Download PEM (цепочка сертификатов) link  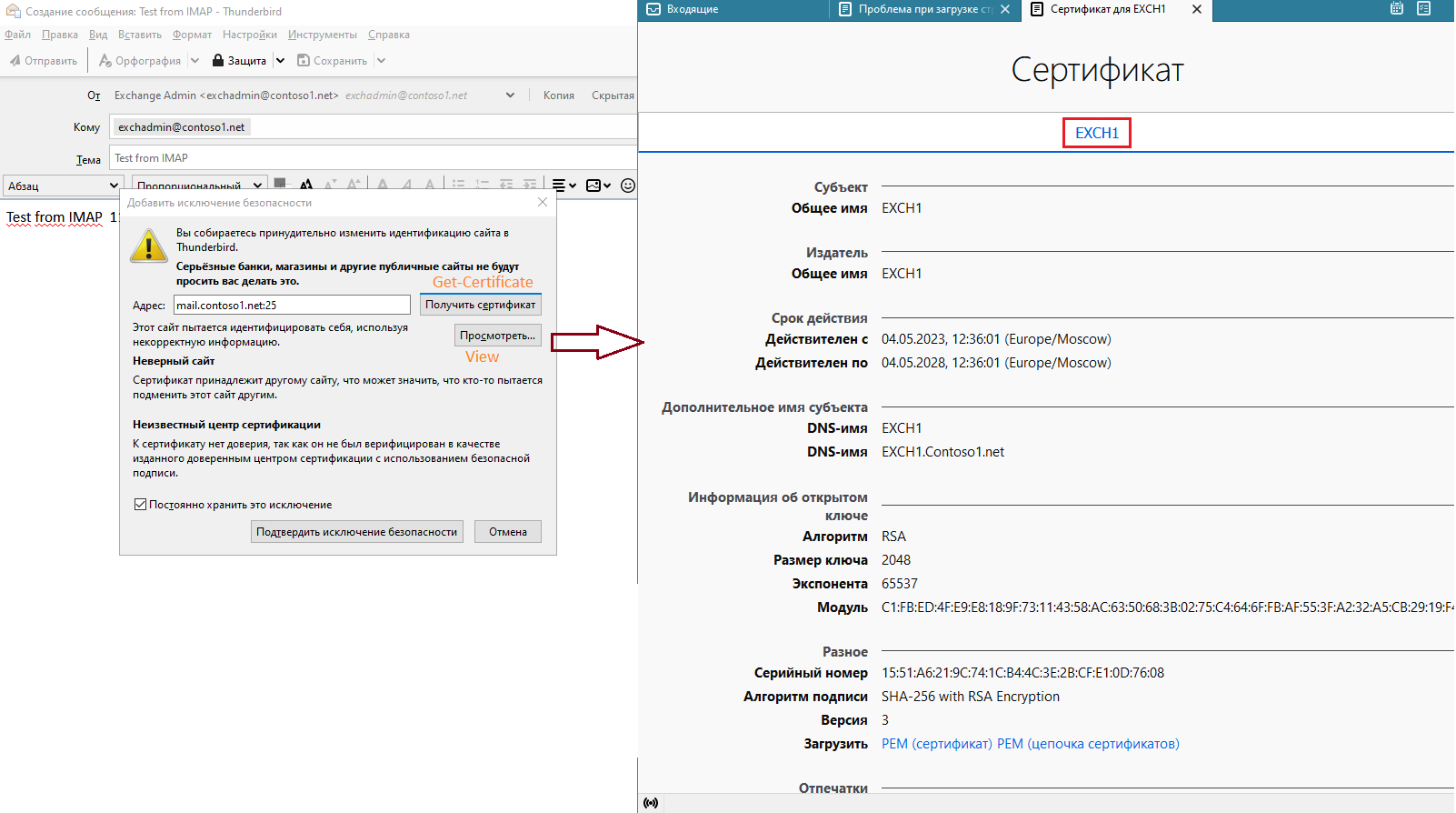[1088, 744]
